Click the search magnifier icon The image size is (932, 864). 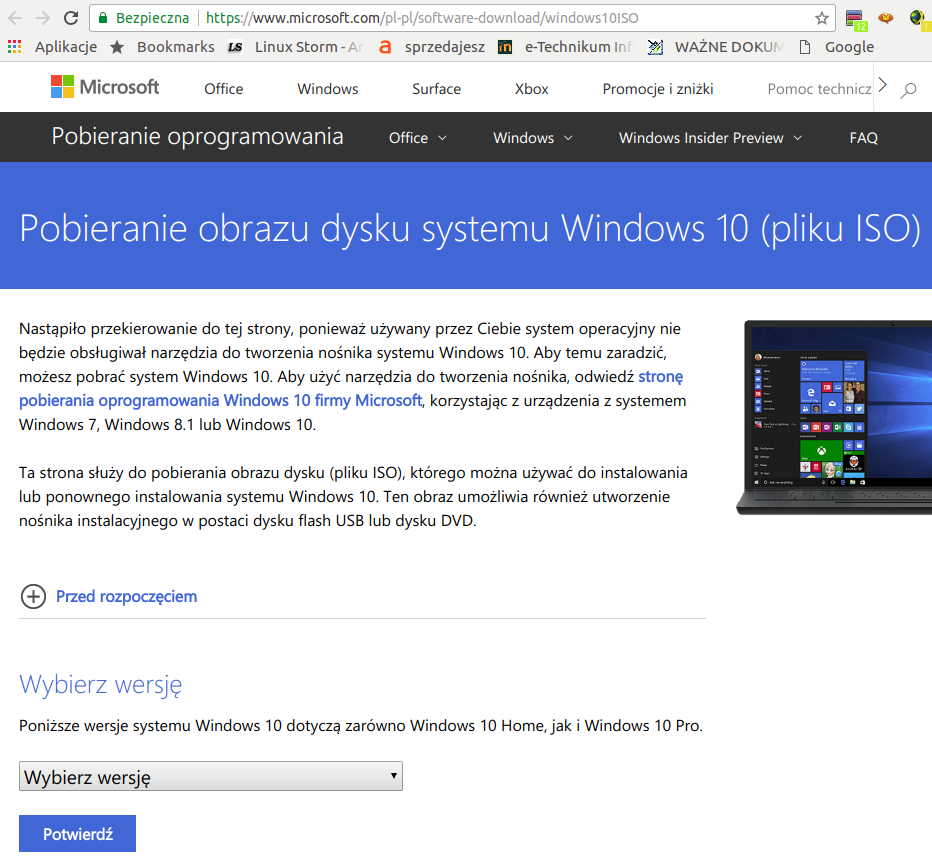(908, 90)
